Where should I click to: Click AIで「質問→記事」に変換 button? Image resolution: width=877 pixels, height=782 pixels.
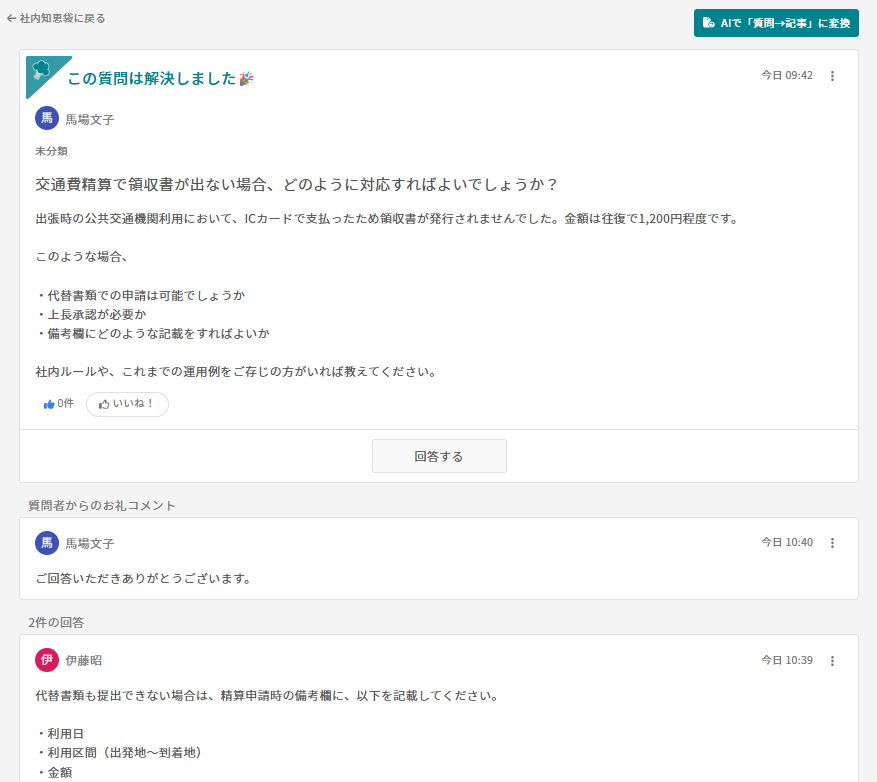pos(777,22)
